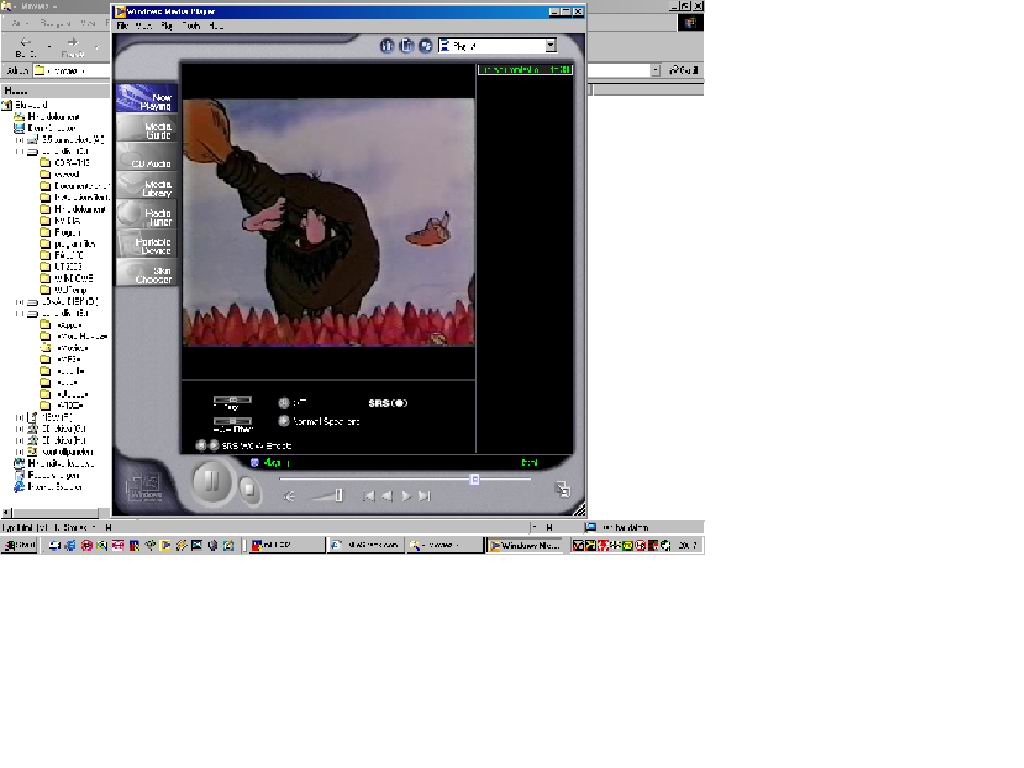
Task: Stop playback using the round stop button
Action: (x=249, y=488)
